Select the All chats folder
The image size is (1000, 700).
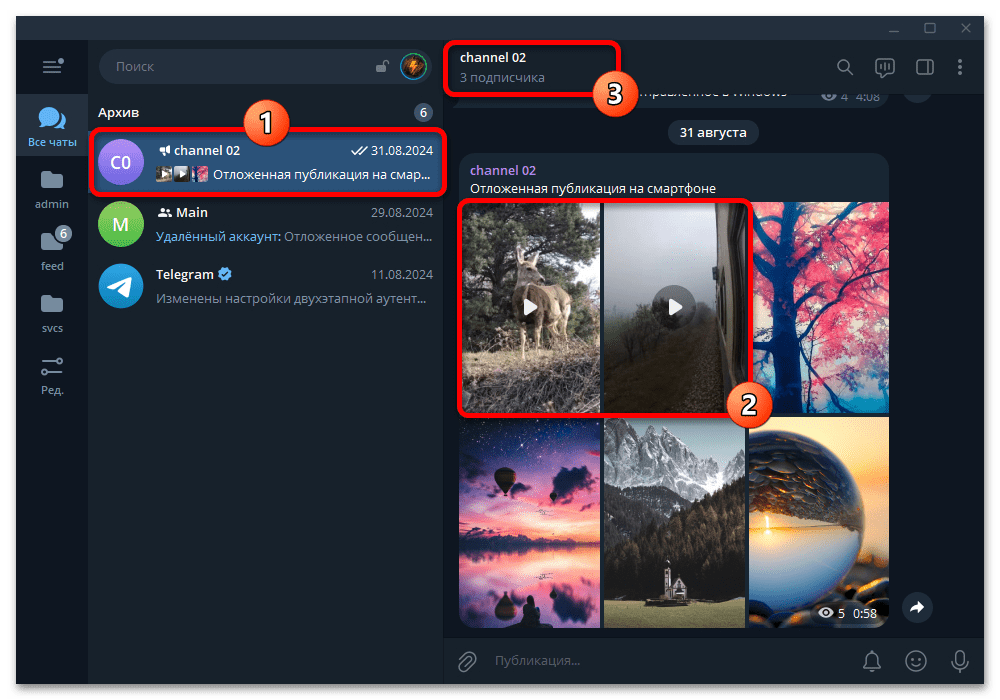point(52,126)
